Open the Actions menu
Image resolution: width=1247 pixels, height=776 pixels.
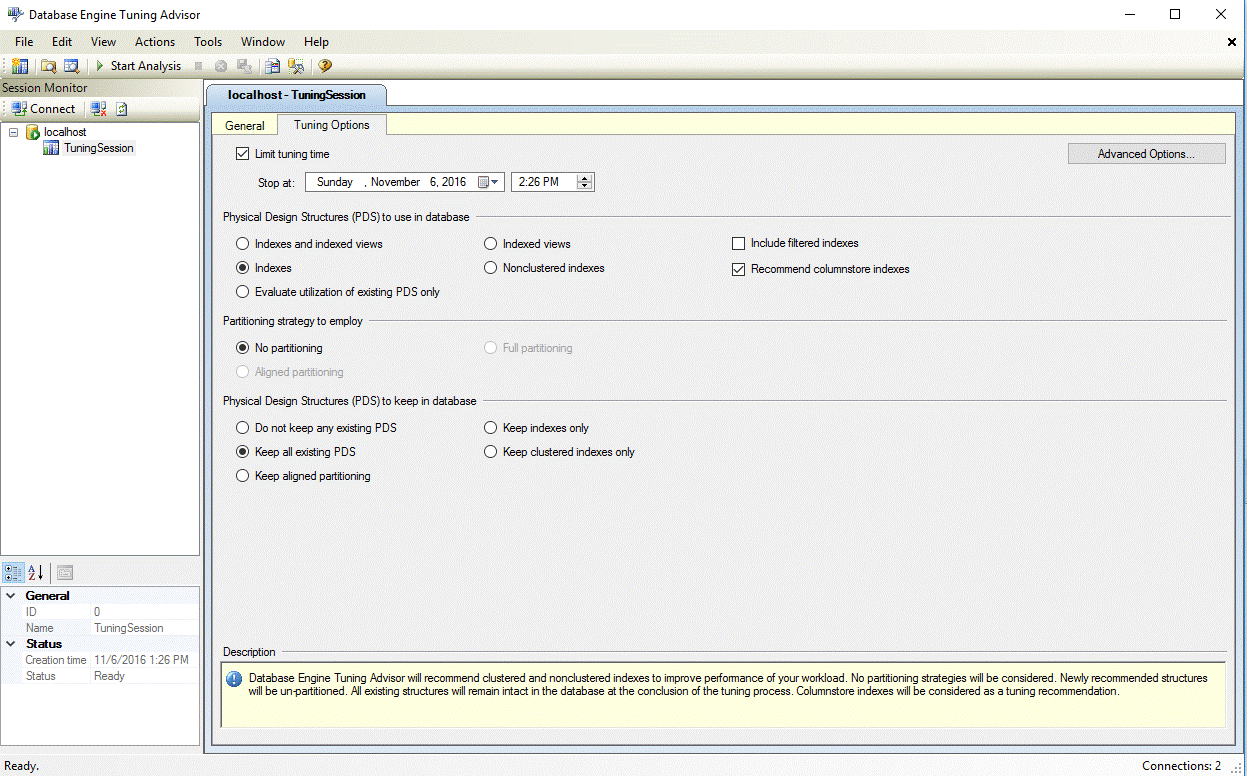click(155, 42)
